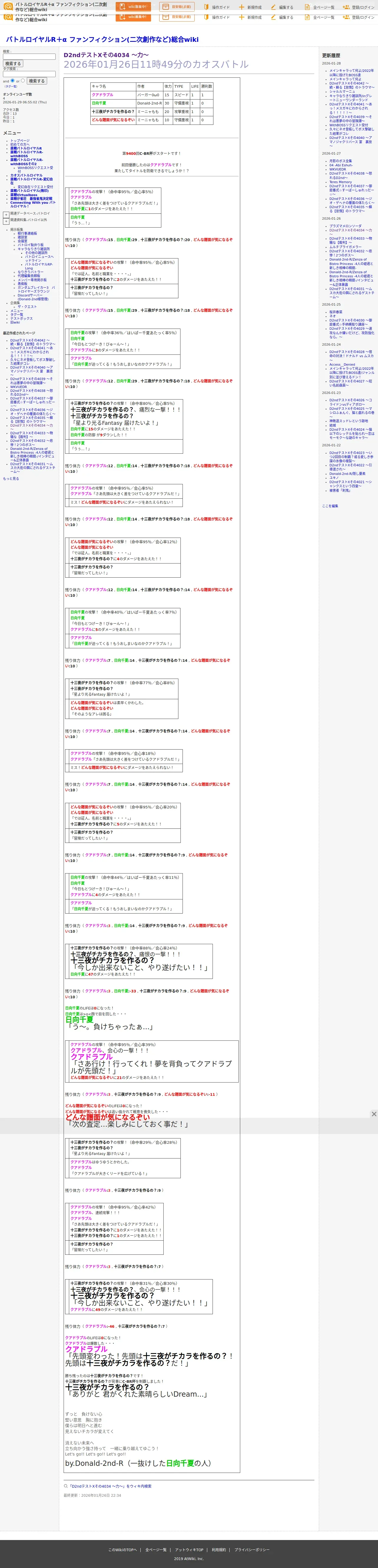Open 利用規約 footer link
Viewport: 378px width, 1568px height.
tap(219, 1550)
